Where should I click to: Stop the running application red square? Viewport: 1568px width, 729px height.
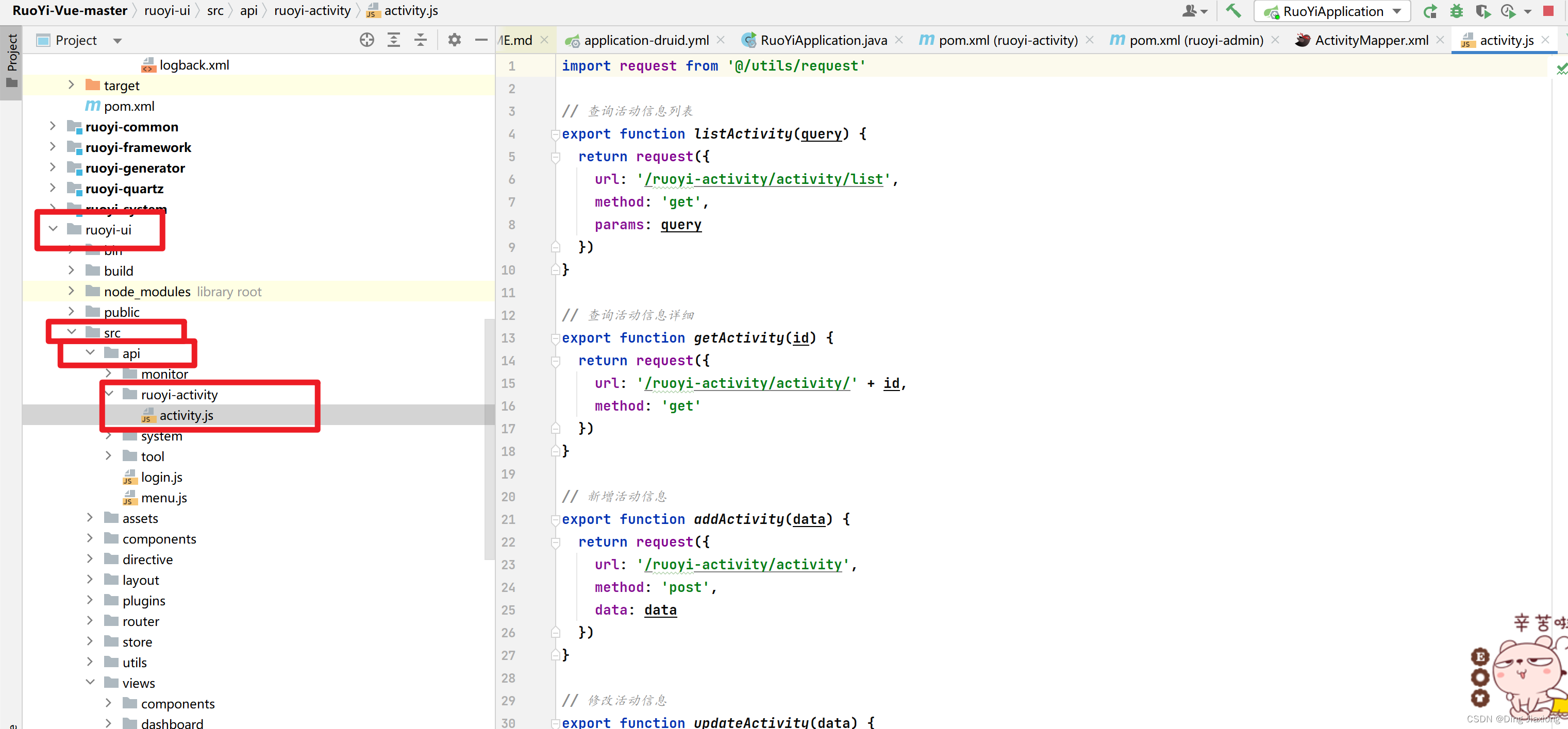[x=1548, y=11]
